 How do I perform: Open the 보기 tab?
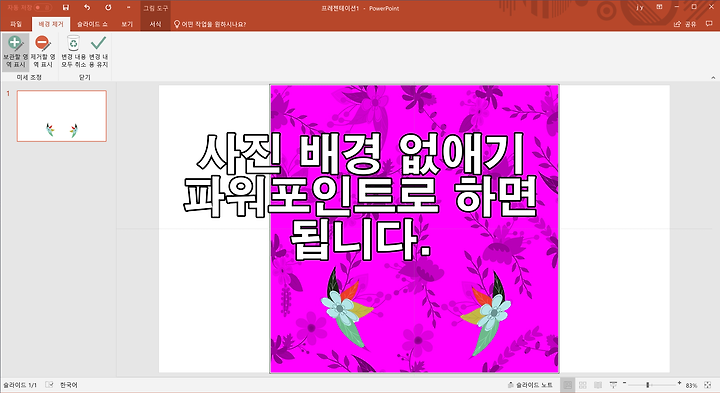click(127, 24)
